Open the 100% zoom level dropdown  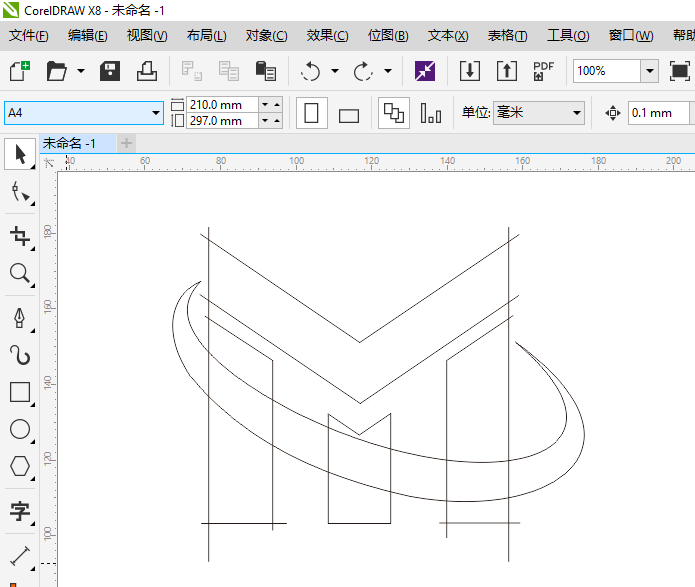649,71
